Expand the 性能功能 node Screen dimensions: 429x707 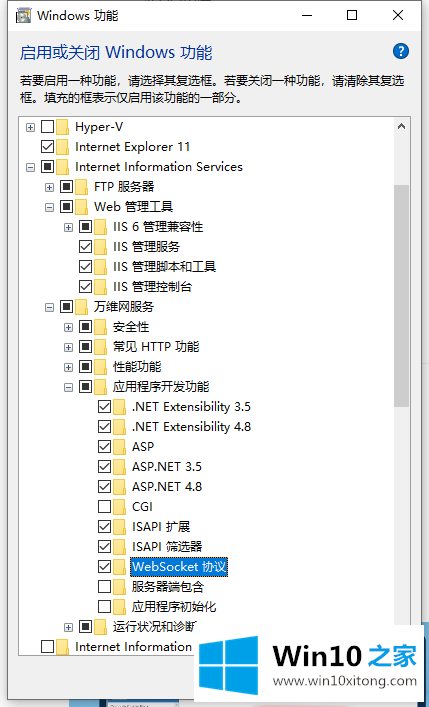[68, 367]
